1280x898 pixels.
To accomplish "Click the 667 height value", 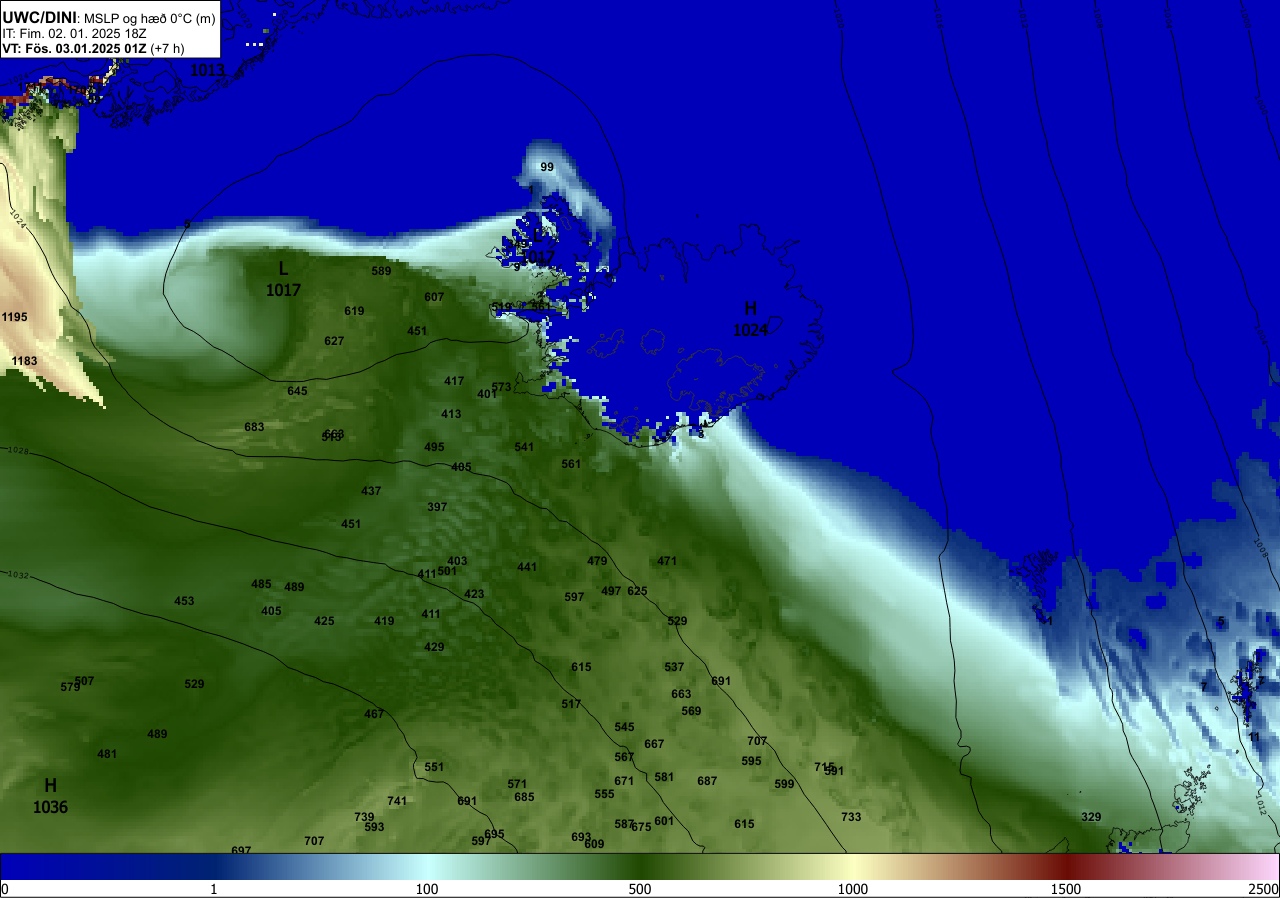I will 654,744.
